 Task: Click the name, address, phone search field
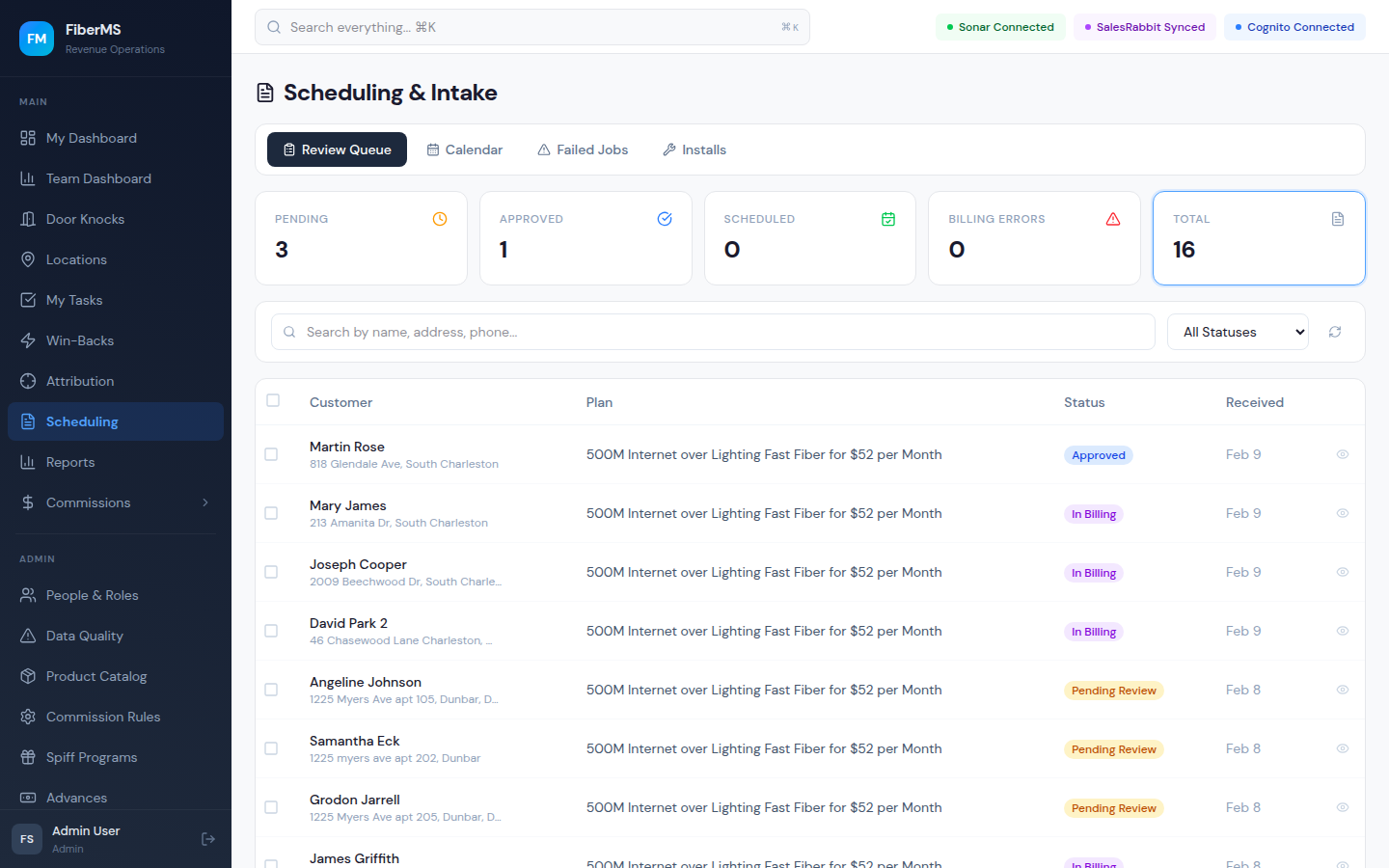pos(714,332)
